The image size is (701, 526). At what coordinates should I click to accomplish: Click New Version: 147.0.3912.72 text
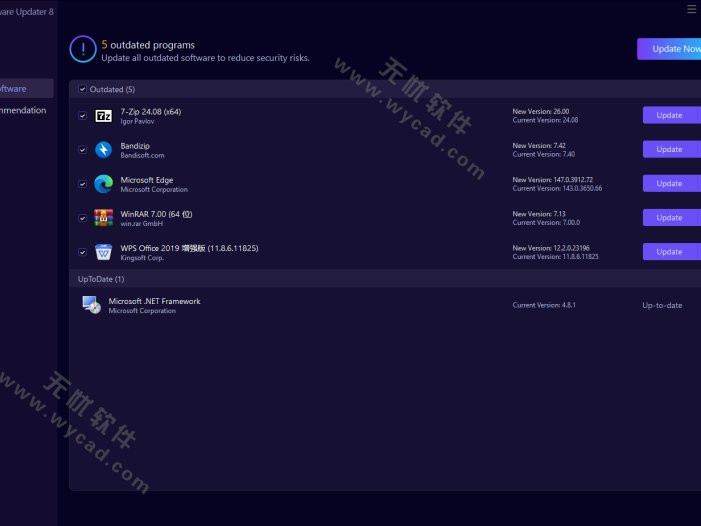553,180
